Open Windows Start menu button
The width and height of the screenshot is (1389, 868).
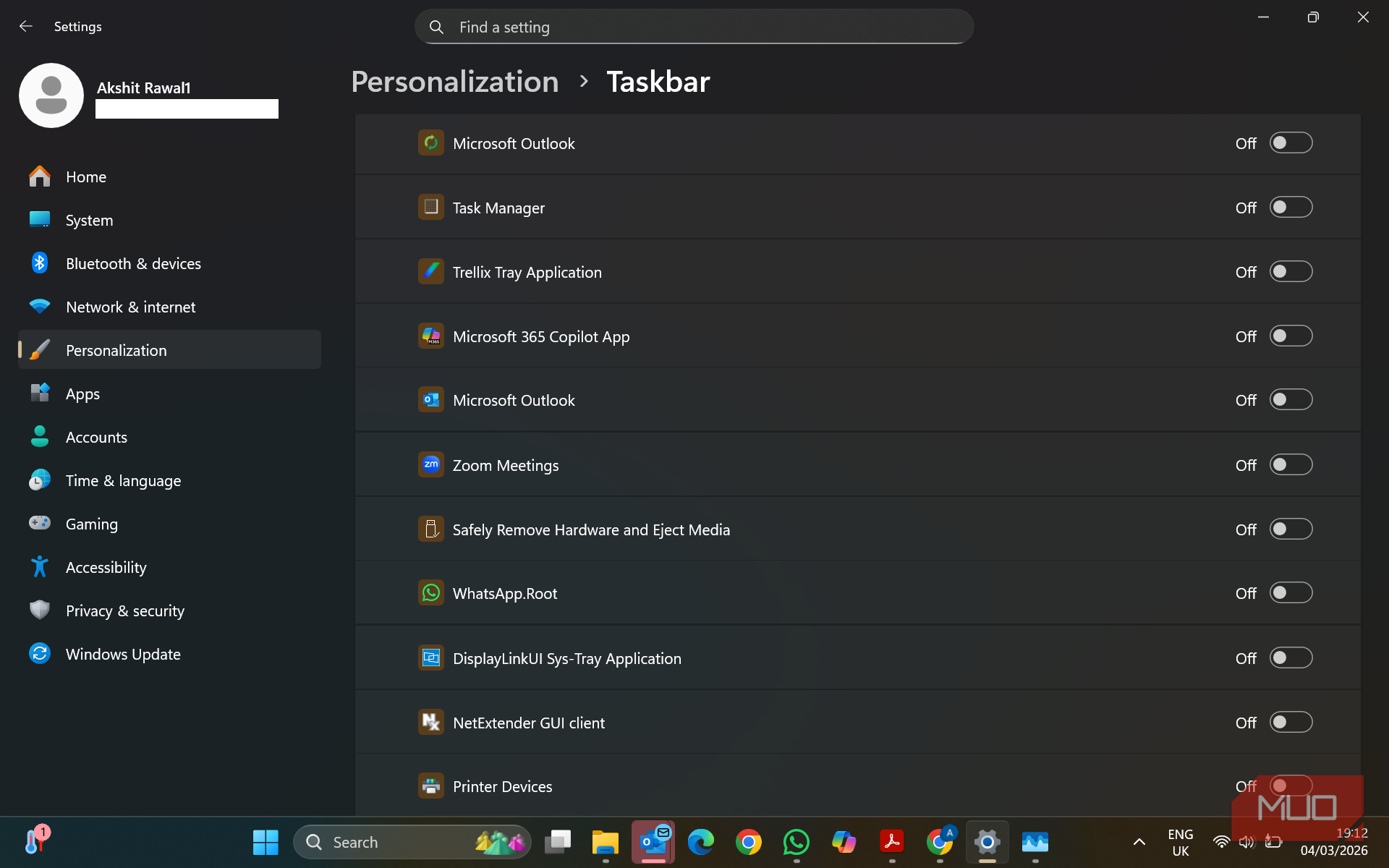[x=266, y=842]
